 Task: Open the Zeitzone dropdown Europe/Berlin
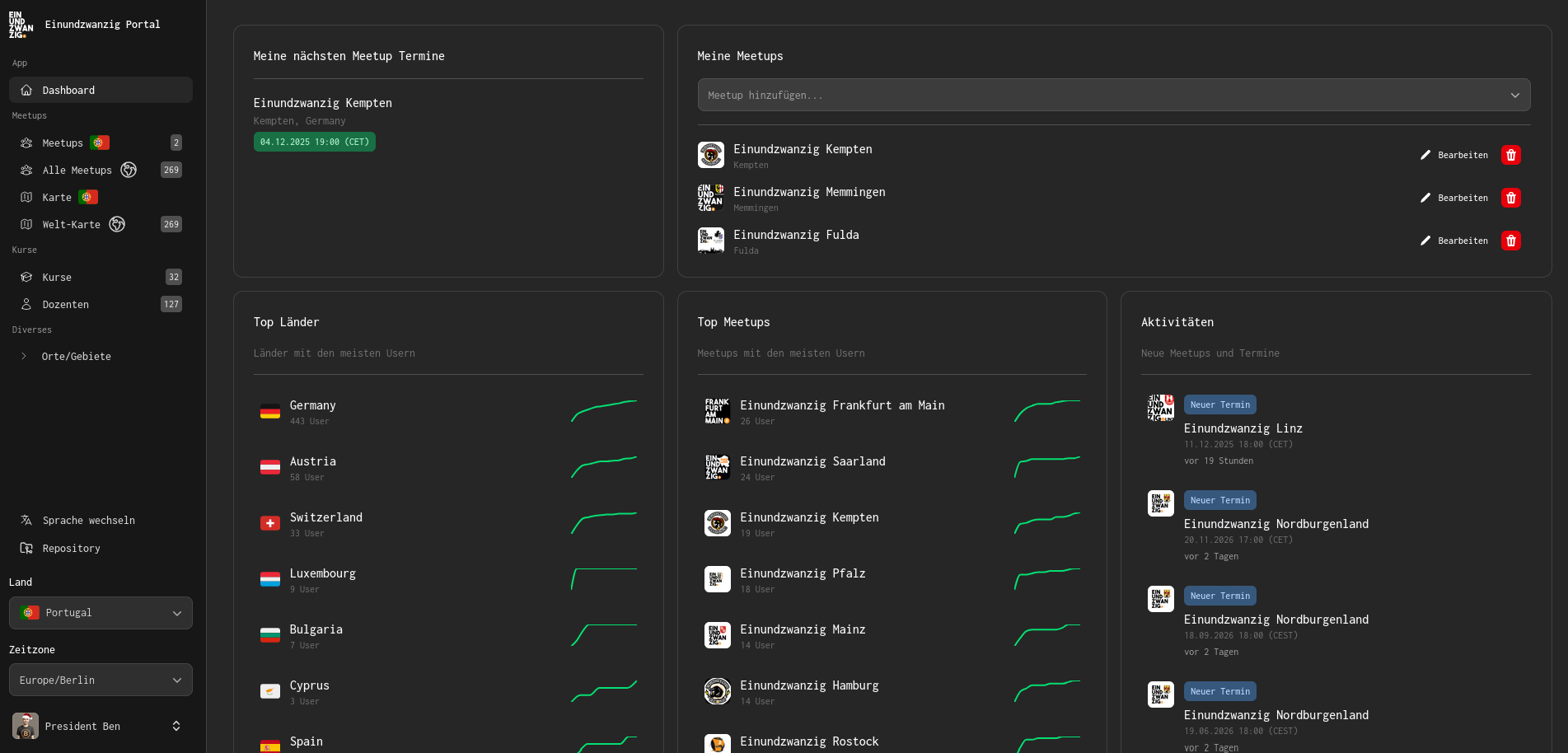101,680
